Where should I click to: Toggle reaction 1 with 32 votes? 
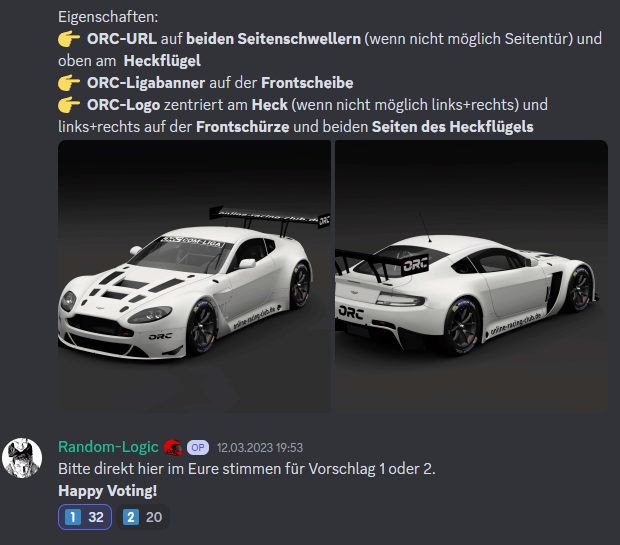[85, 517]
